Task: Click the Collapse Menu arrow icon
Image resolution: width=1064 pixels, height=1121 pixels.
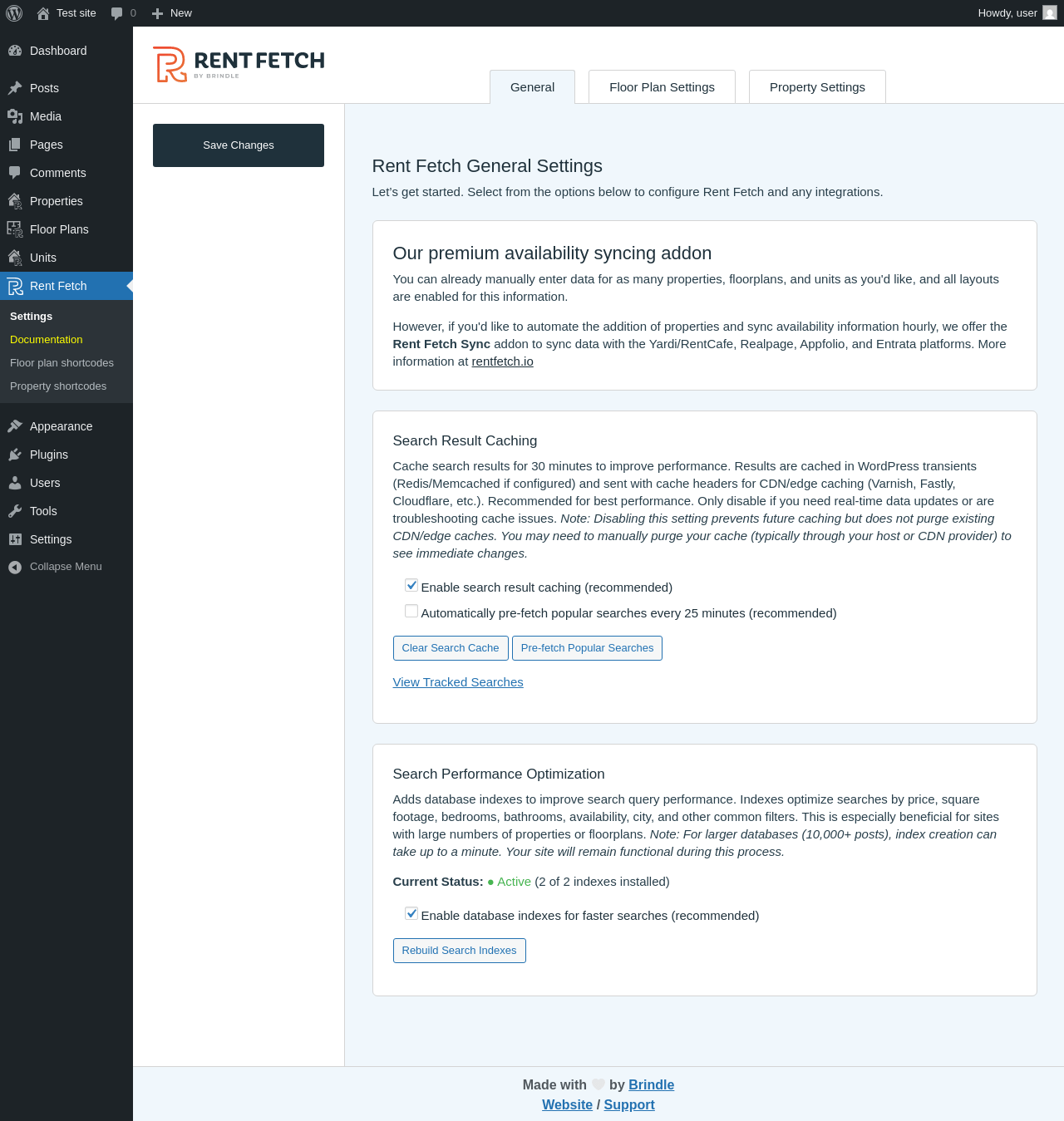Action: (x=15, y=567)
